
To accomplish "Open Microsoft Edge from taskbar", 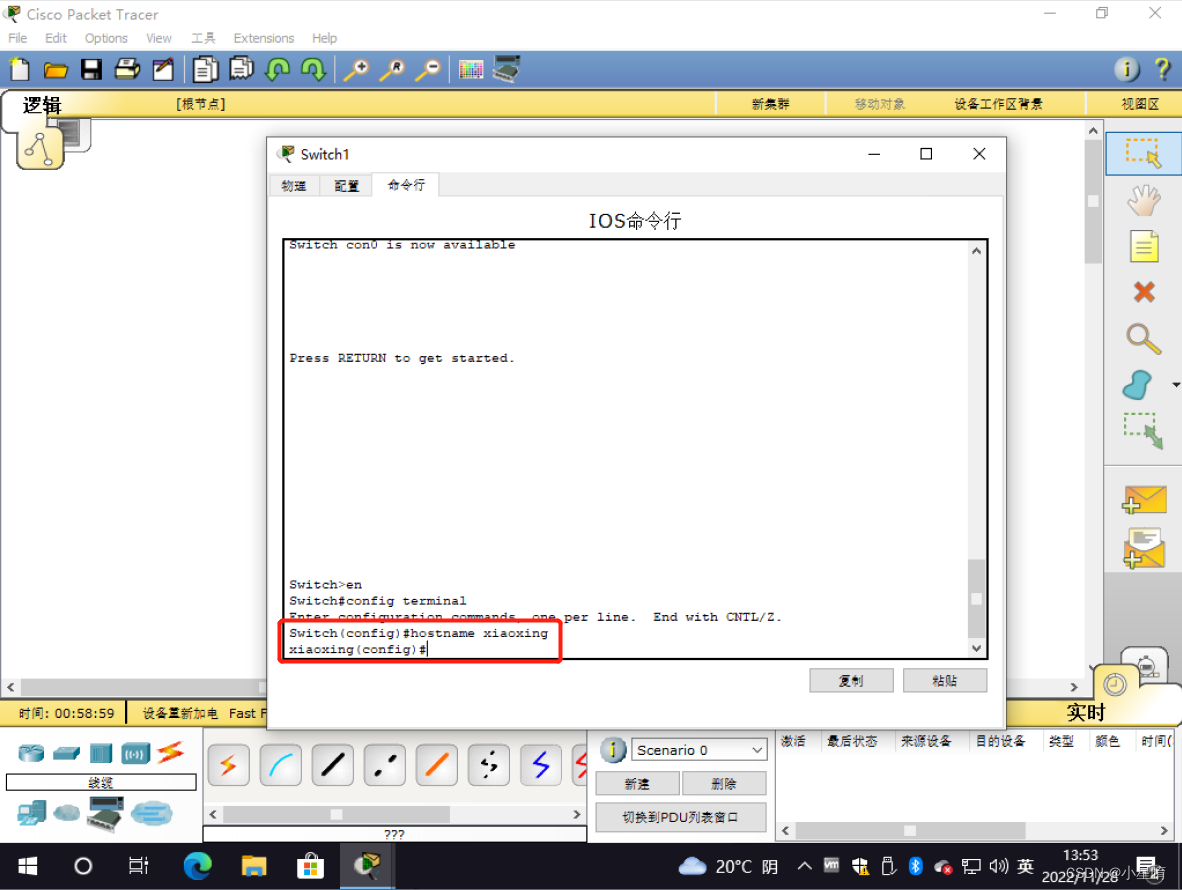I will pyautogui.click(x=198, y=867).
